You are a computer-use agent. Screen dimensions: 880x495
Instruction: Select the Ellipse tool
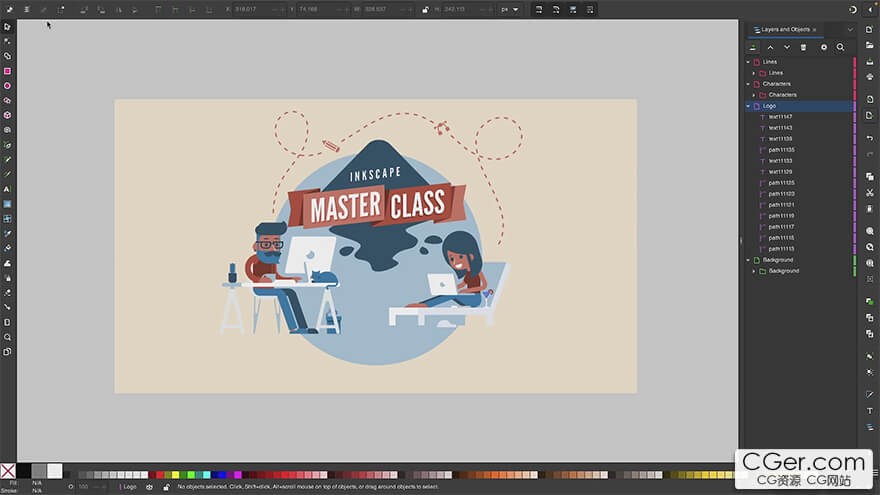click(7, 86)
